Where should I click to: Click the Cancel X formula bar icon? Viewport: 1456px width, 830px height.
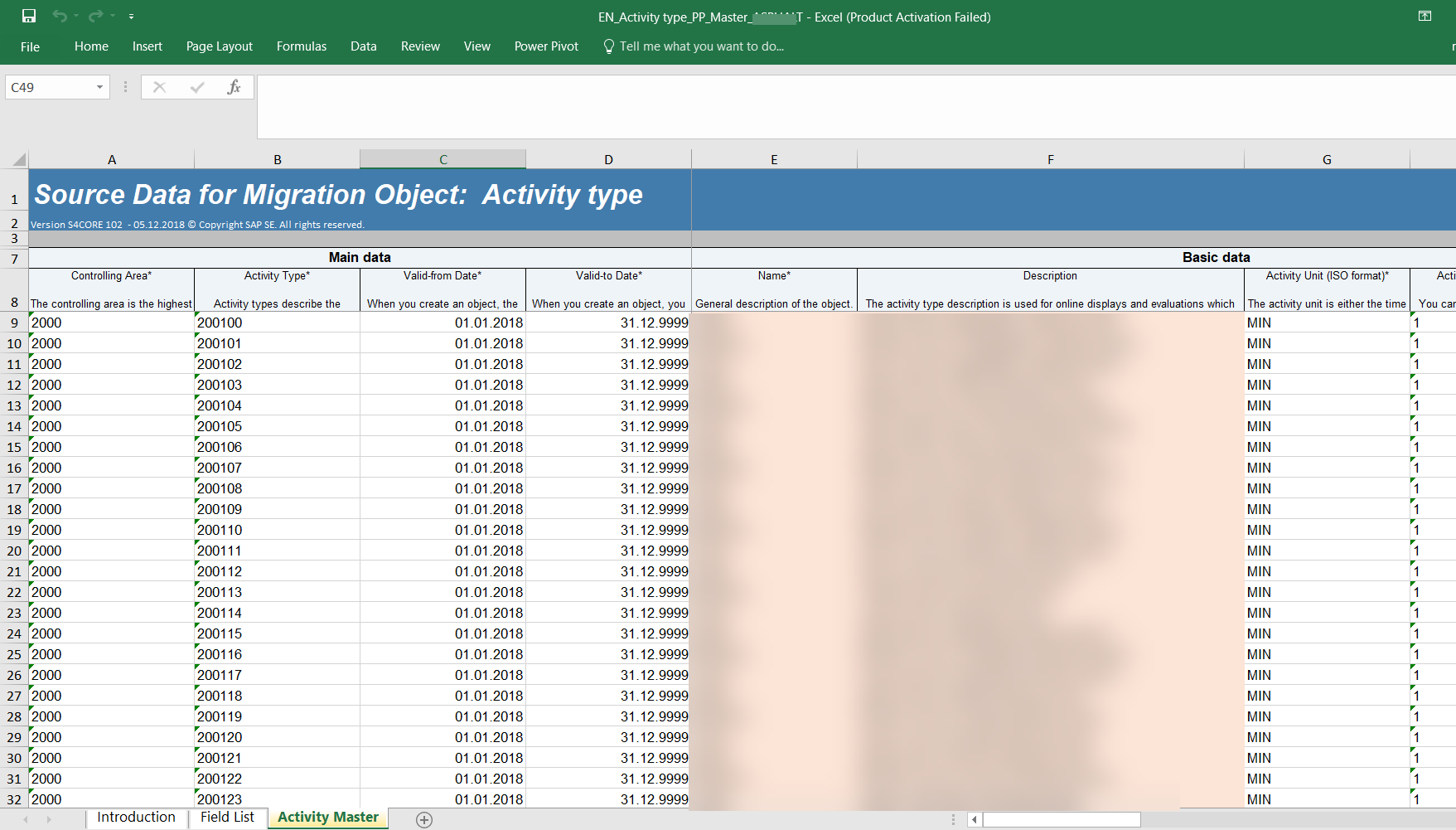tap(160, 87)
